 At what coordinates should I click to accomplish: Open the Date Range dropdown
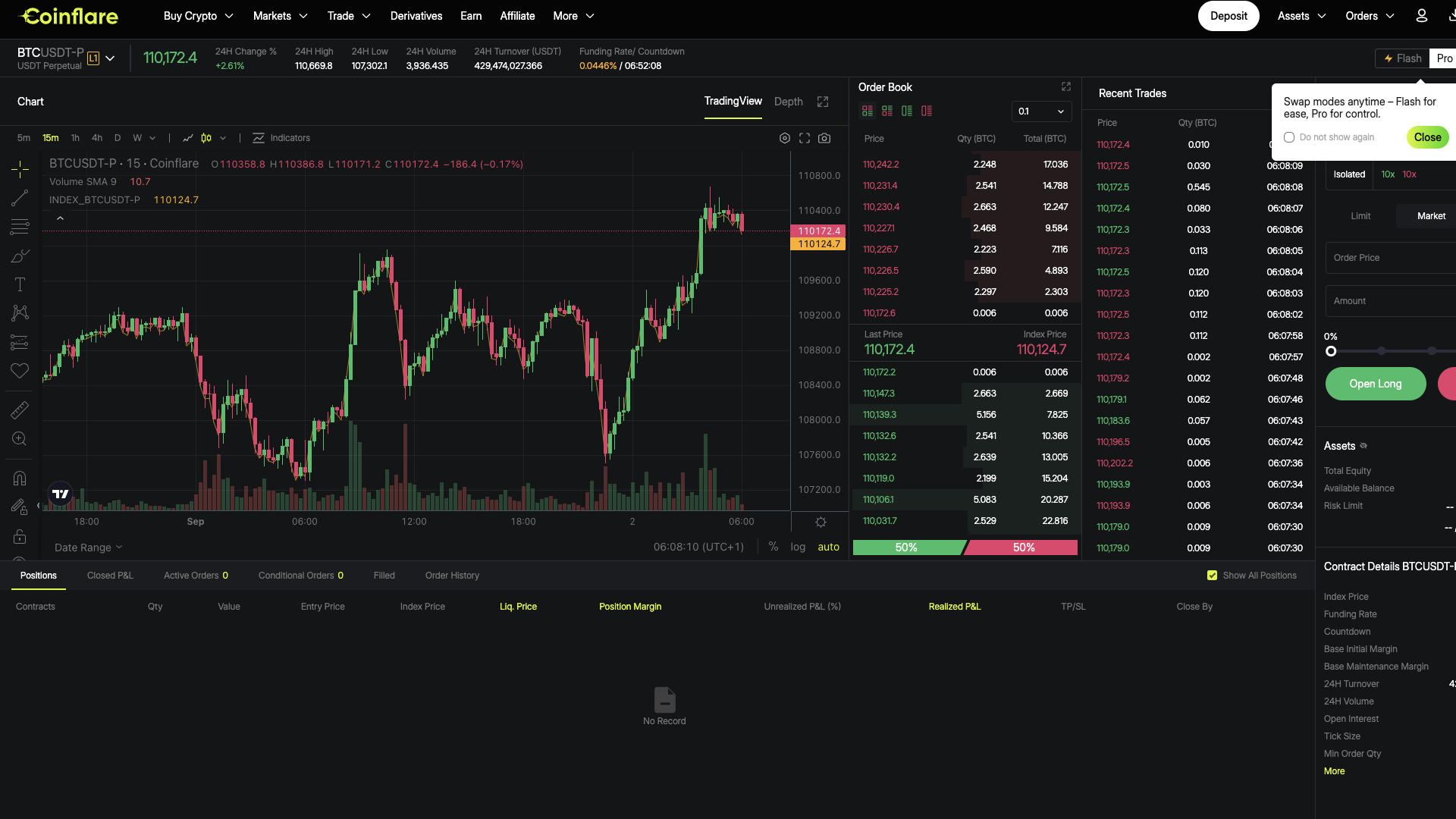click(88, 547)
